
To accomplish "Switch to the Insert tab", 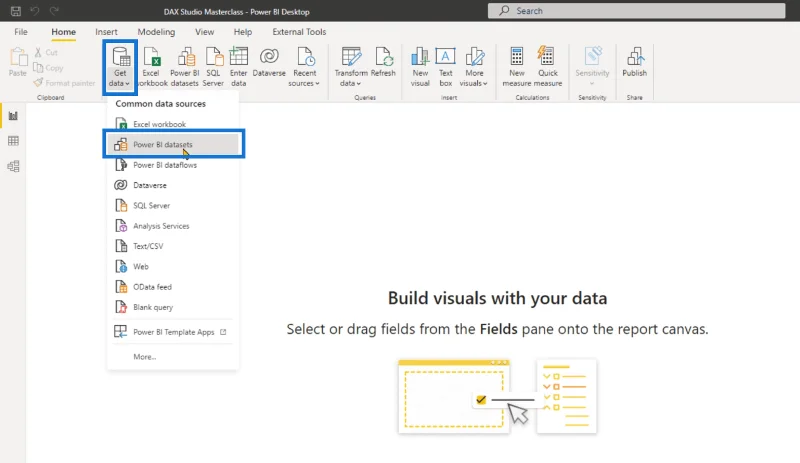I will coord(106,32).
